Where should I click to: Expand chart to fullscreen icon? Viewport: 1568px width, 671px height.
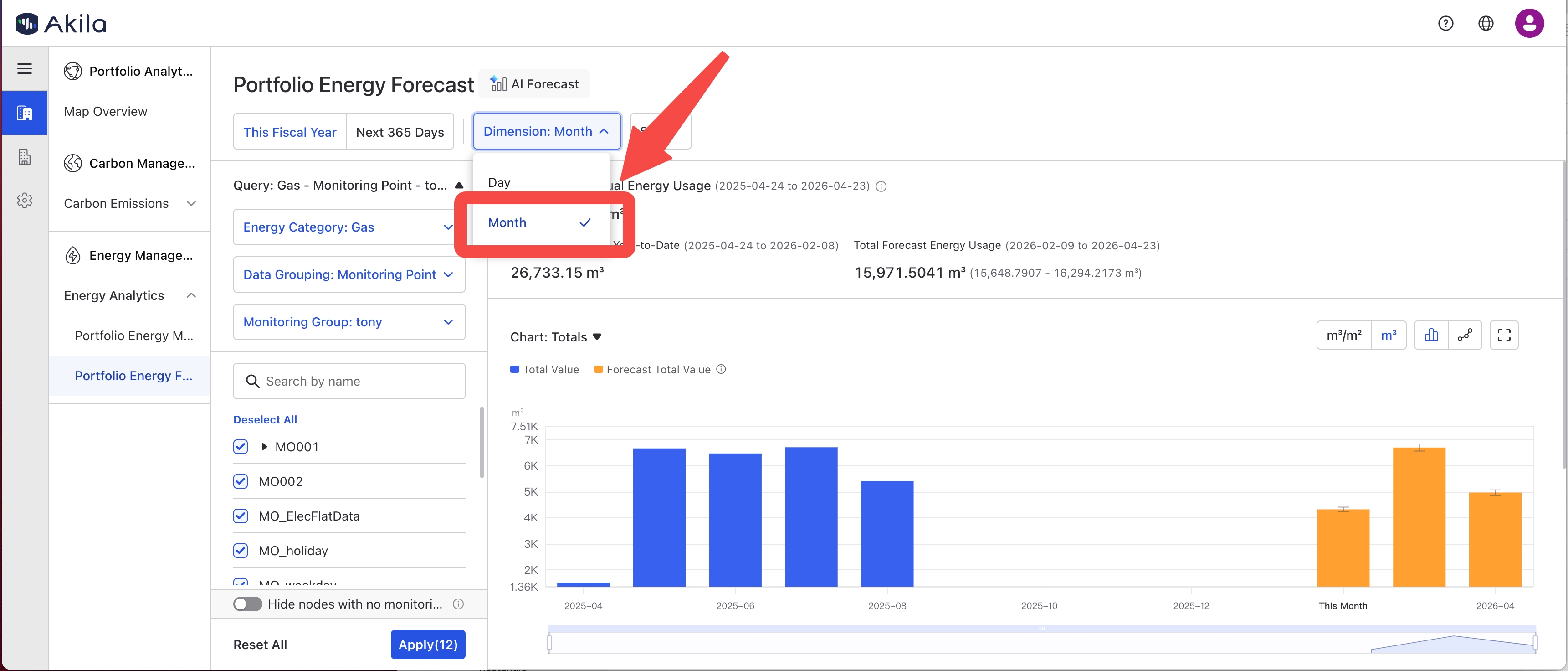point(1503,335)
